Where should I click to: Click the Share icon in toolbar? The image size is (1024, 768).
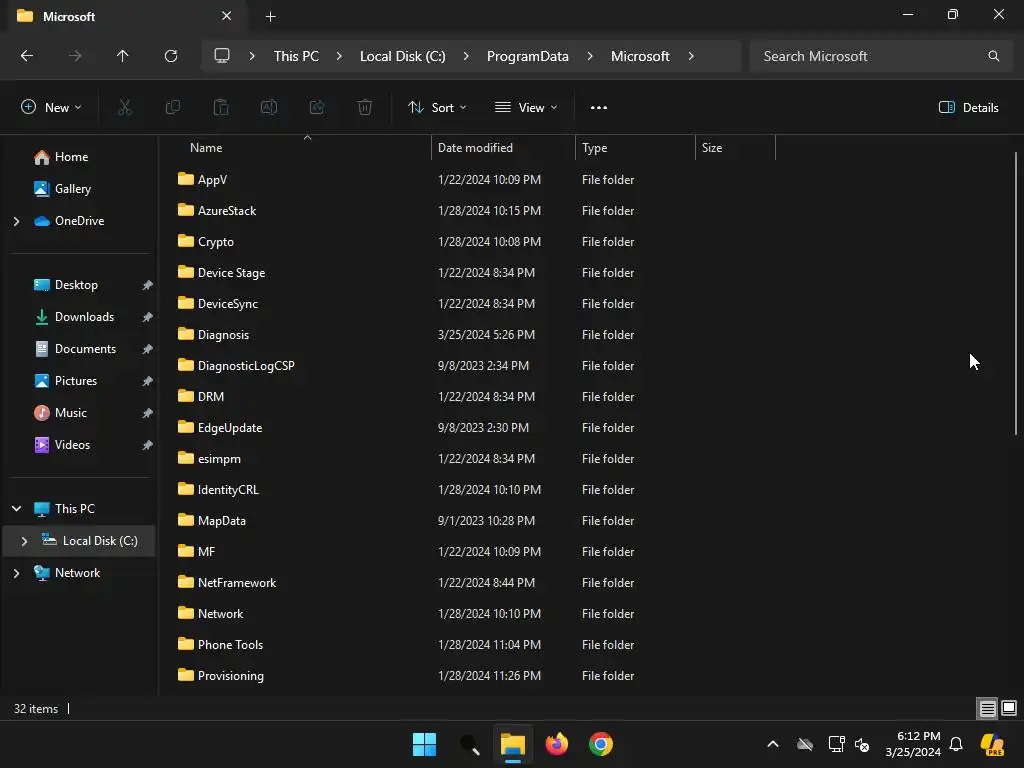click(x=317, y=108)
